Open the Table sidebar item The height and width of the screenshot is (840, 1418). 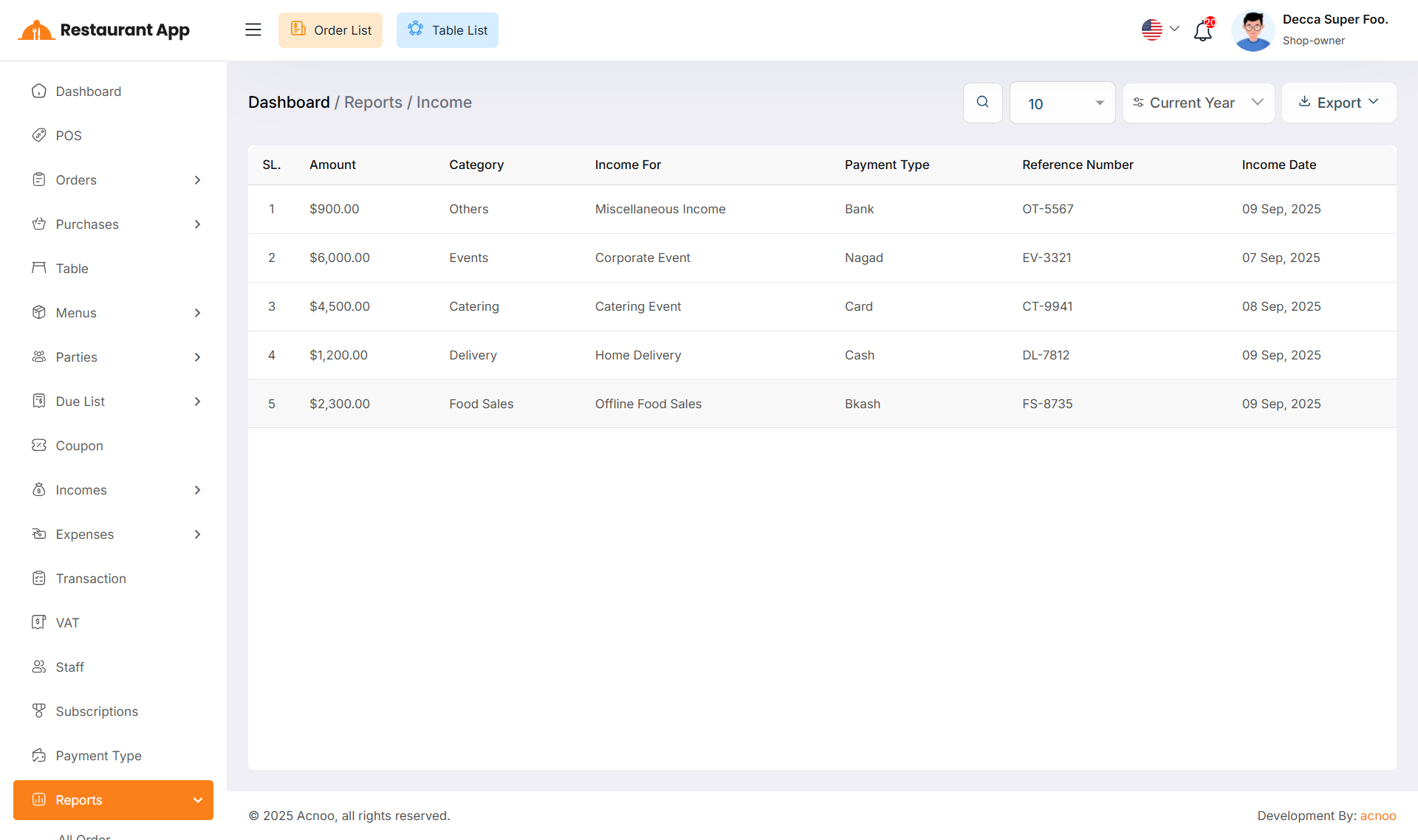[72, 269]
